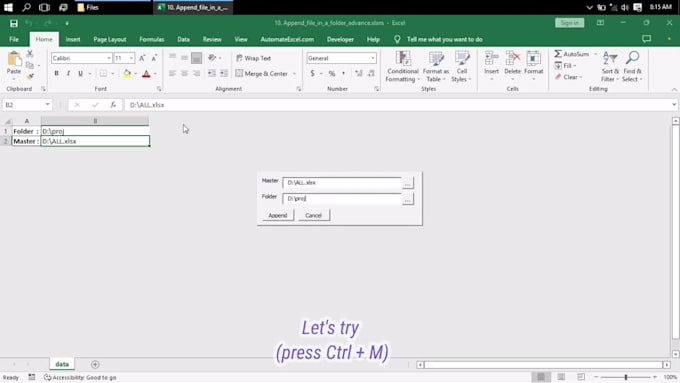Screen dimensions: 680x383
Task: Click the Paste clipboard icon
Action: [x=14, y=59]
